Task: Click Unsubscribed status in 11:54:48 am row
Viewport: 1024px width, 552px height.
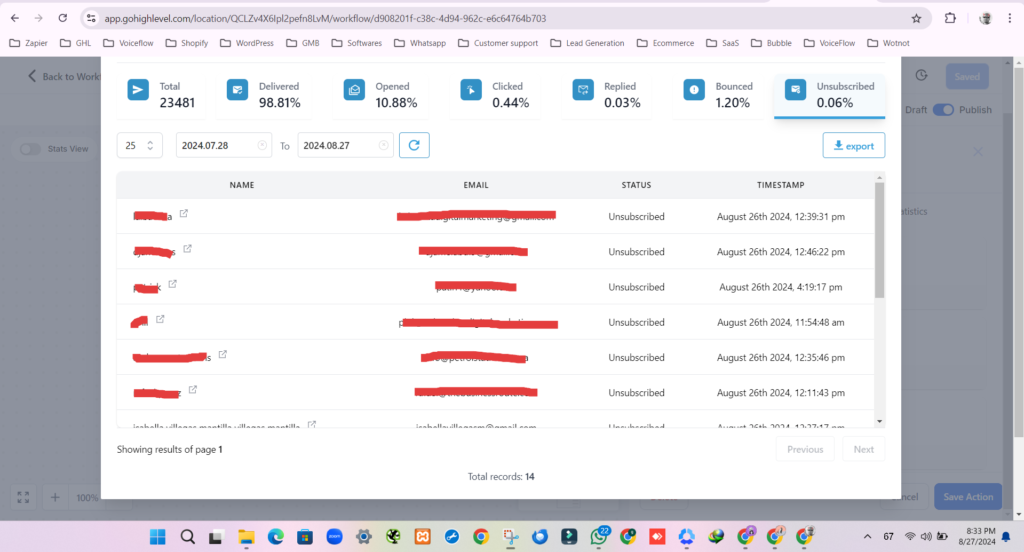Action: [x=636, y=322]
